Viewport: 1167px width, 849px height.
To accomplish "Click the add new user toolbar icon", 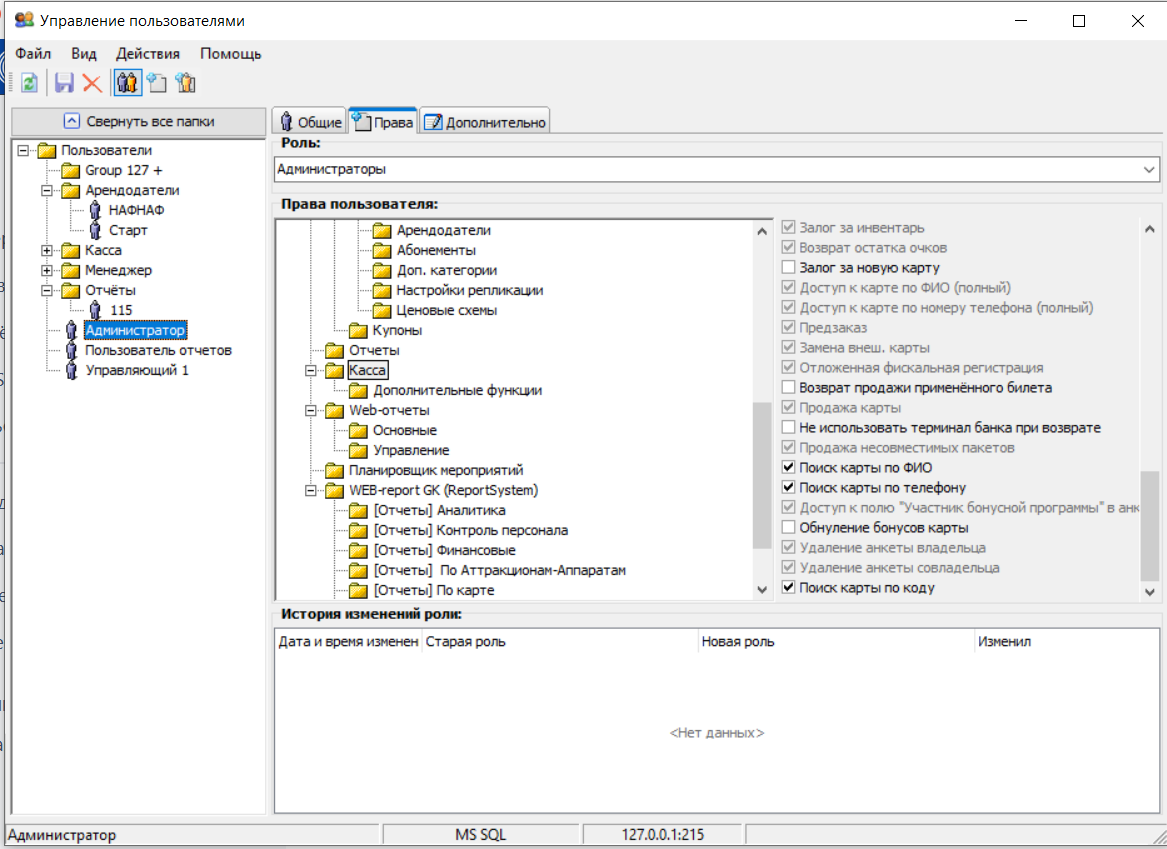I will point(185,83).
